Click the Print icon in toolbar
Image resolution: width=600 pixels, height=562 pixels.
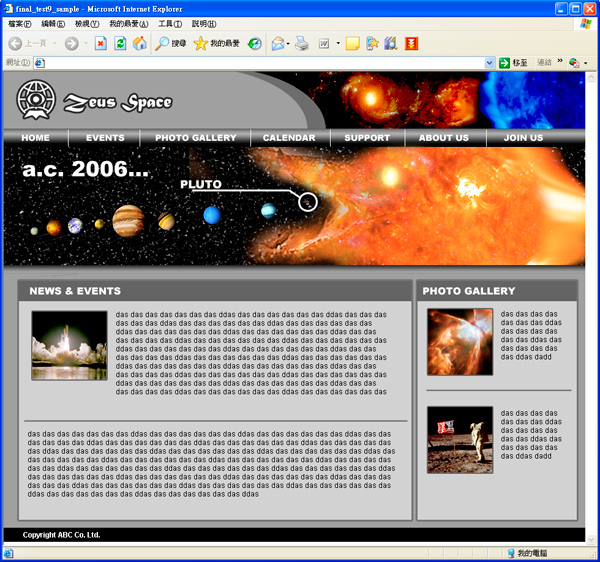[x=301, y=43]
